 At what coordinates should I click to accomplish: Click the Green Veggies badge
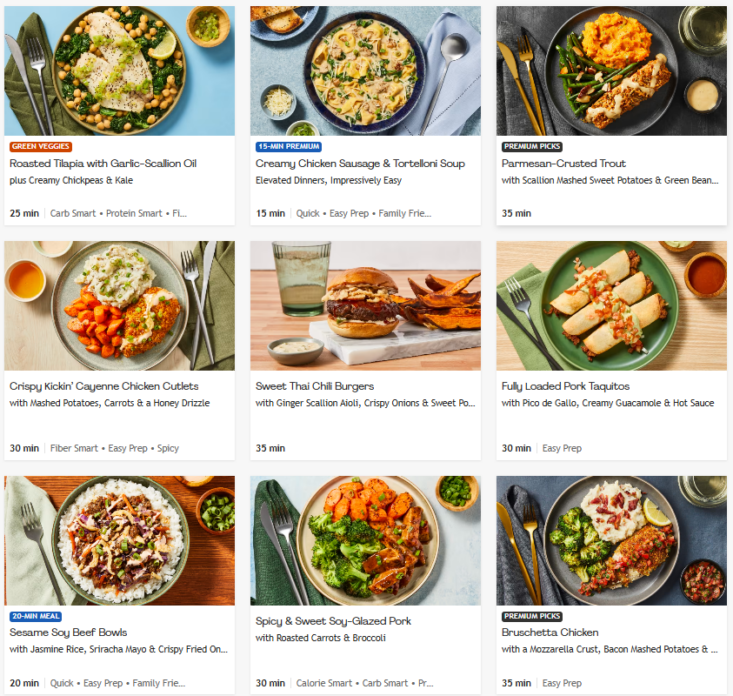point(41,147)
